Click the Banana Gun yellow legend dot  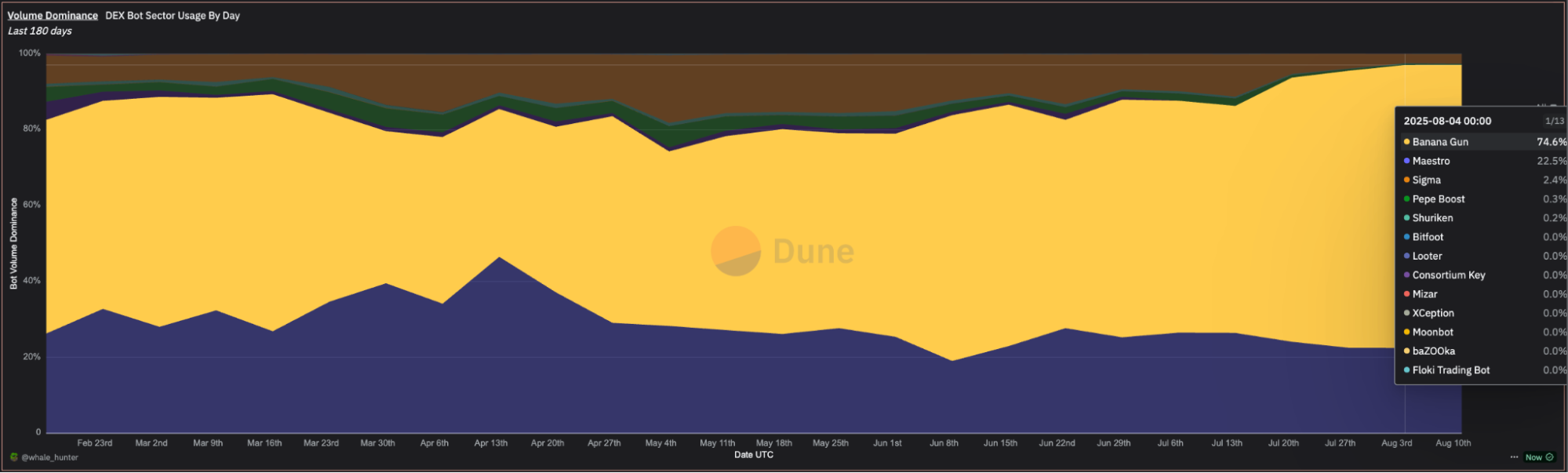(x=1406, y=142)
